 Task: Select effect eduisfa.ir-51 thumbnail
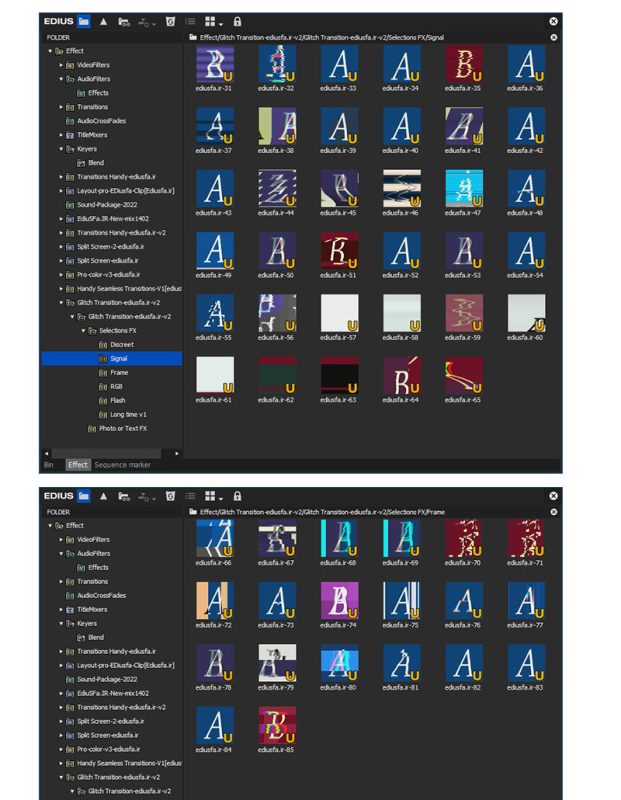(x=339, y=251)
